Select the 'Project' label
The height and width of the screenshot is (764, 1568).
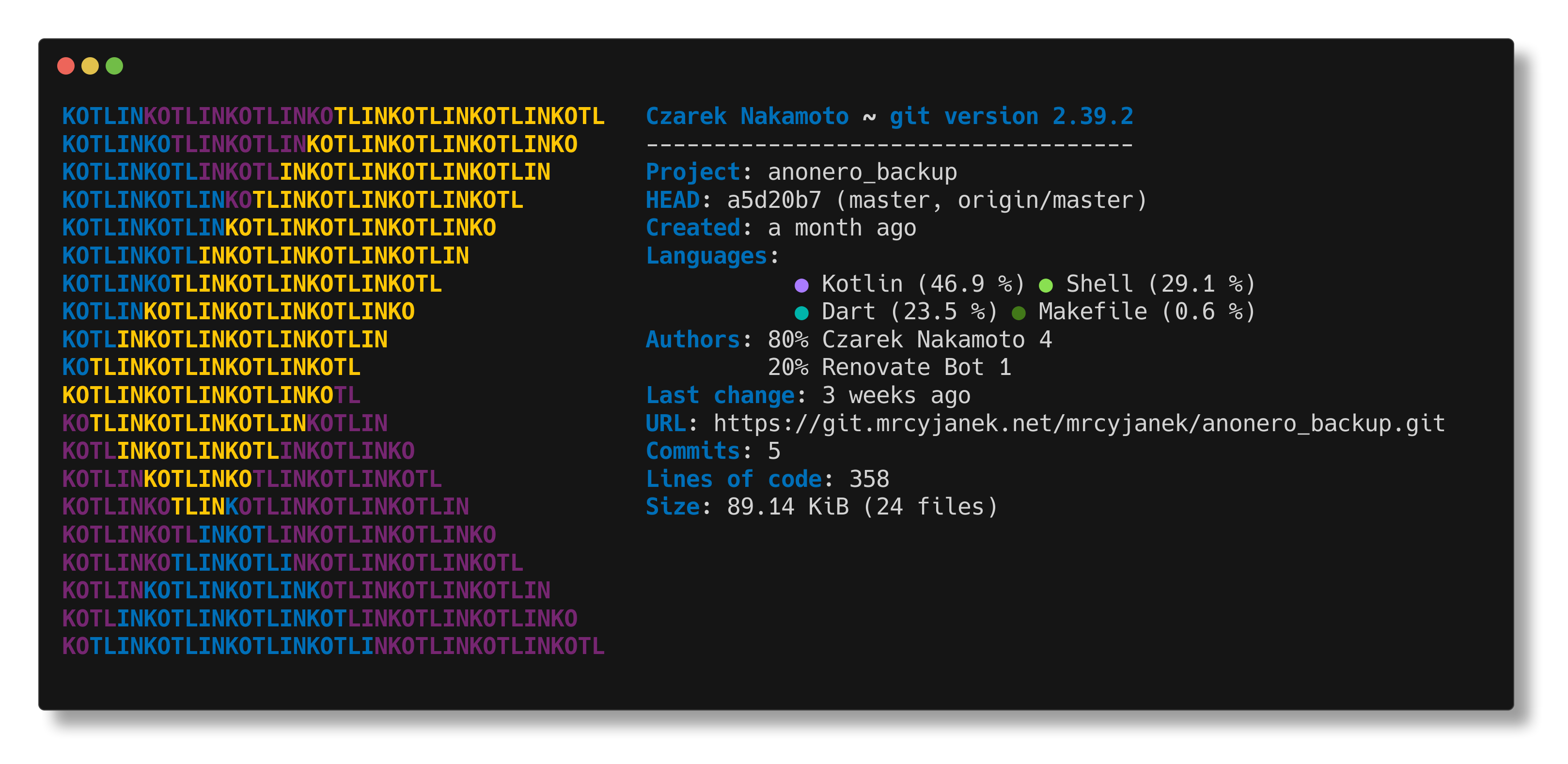[693, 172]
